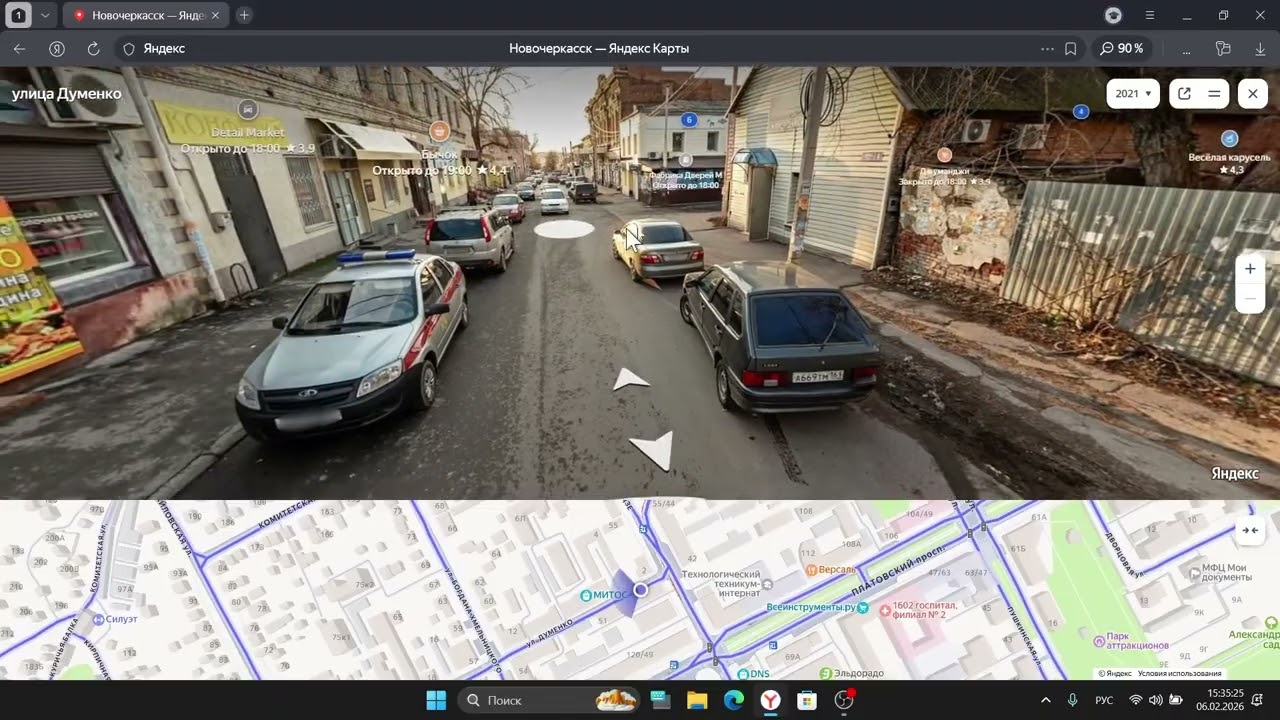Open a new browser tab

244,15
